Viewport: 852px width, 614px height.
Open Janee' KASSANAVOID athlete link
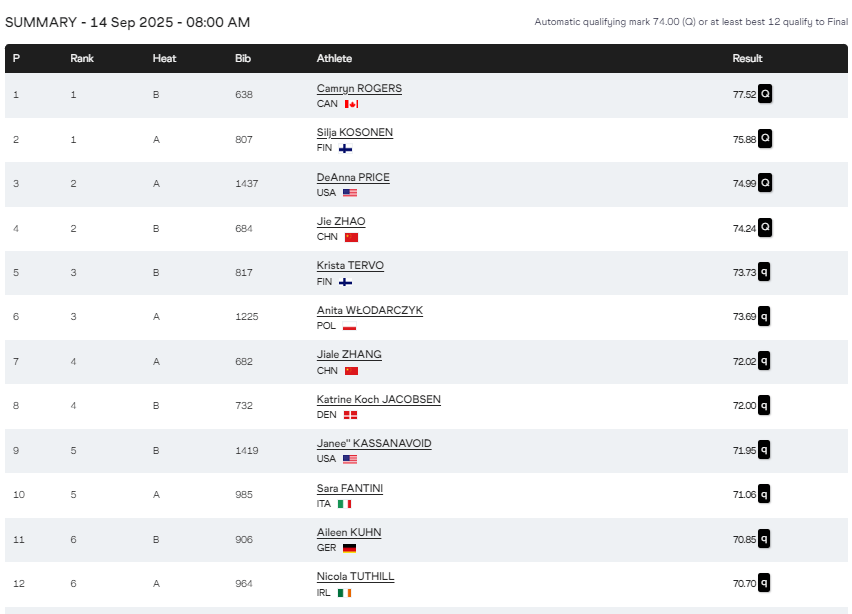click(374, 443)
